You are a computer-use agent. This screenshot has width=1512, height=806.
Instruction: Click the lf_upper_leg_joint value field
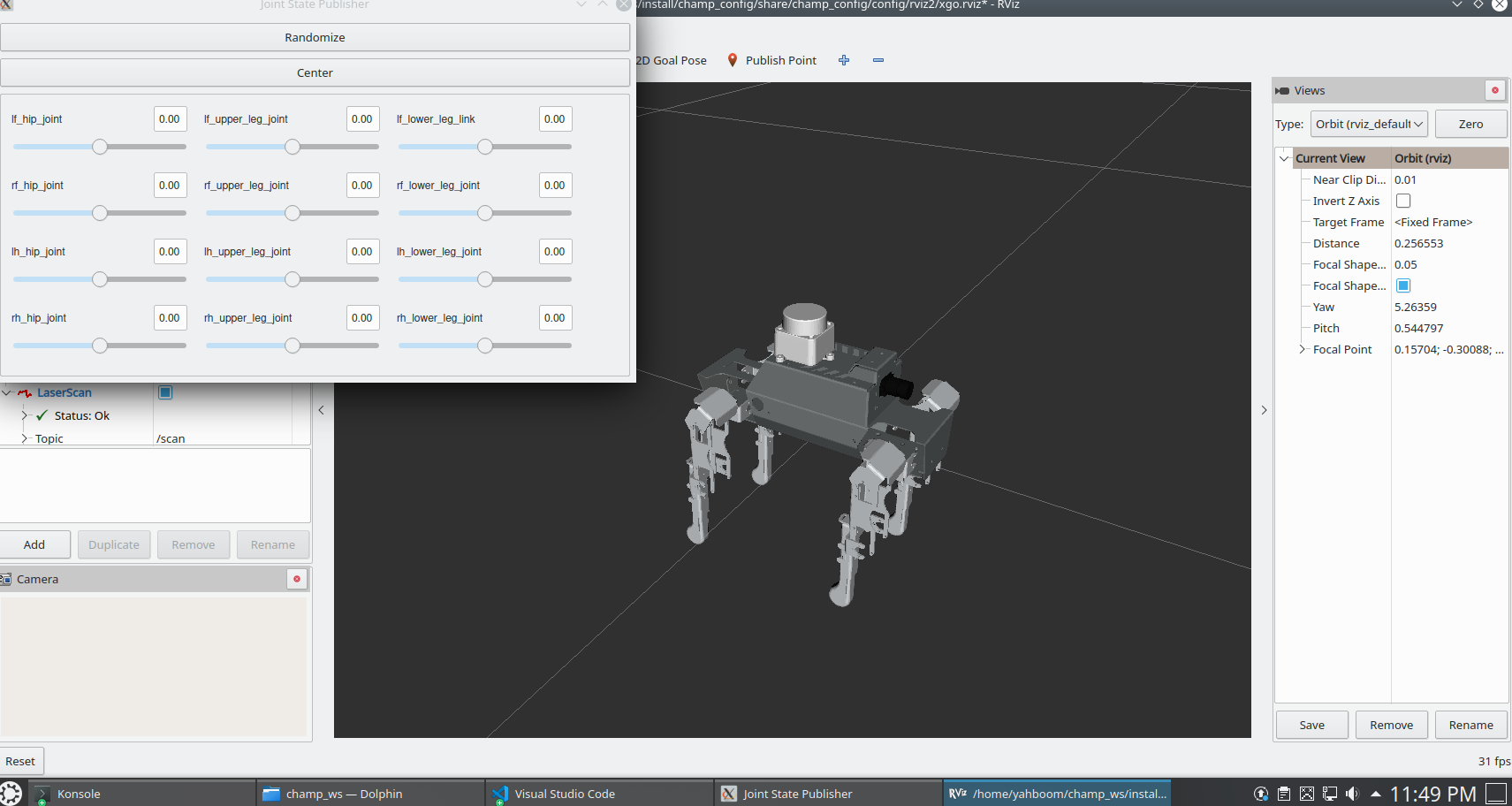[362, 119]
